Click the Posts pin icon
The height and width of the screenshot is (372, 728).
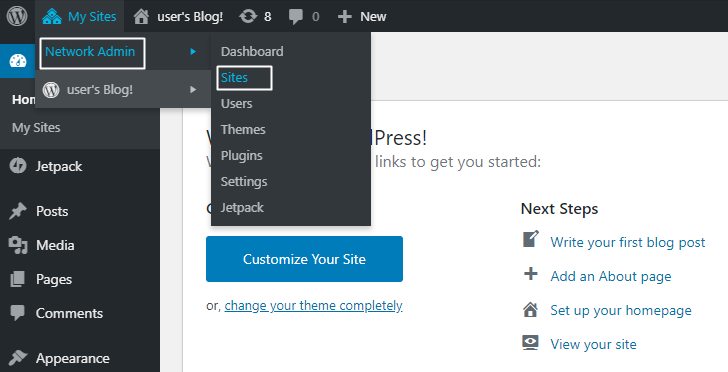click(18, 211)
